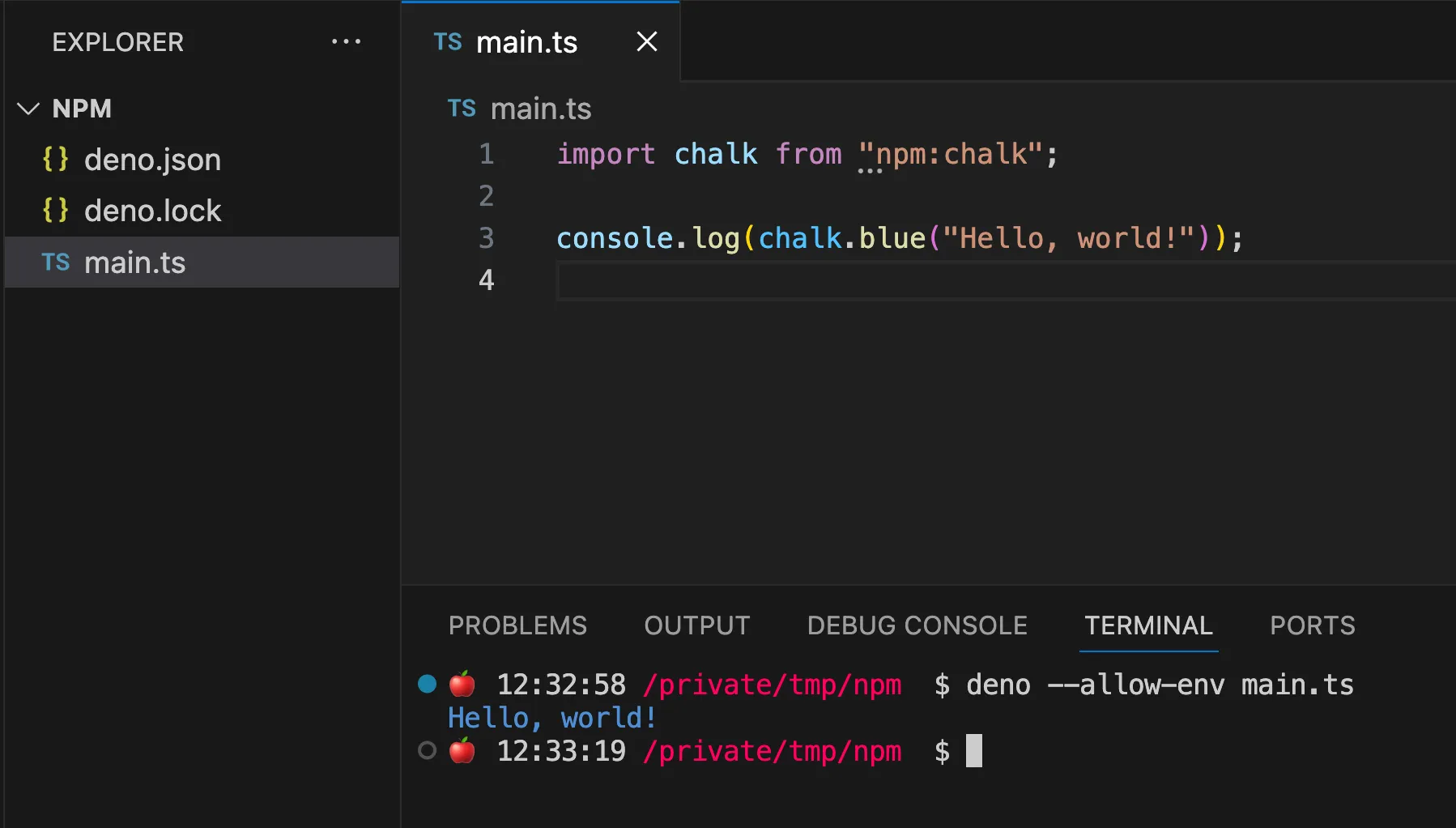Click the JSON braces icon beside deno.json

click(x=56, y=160)
